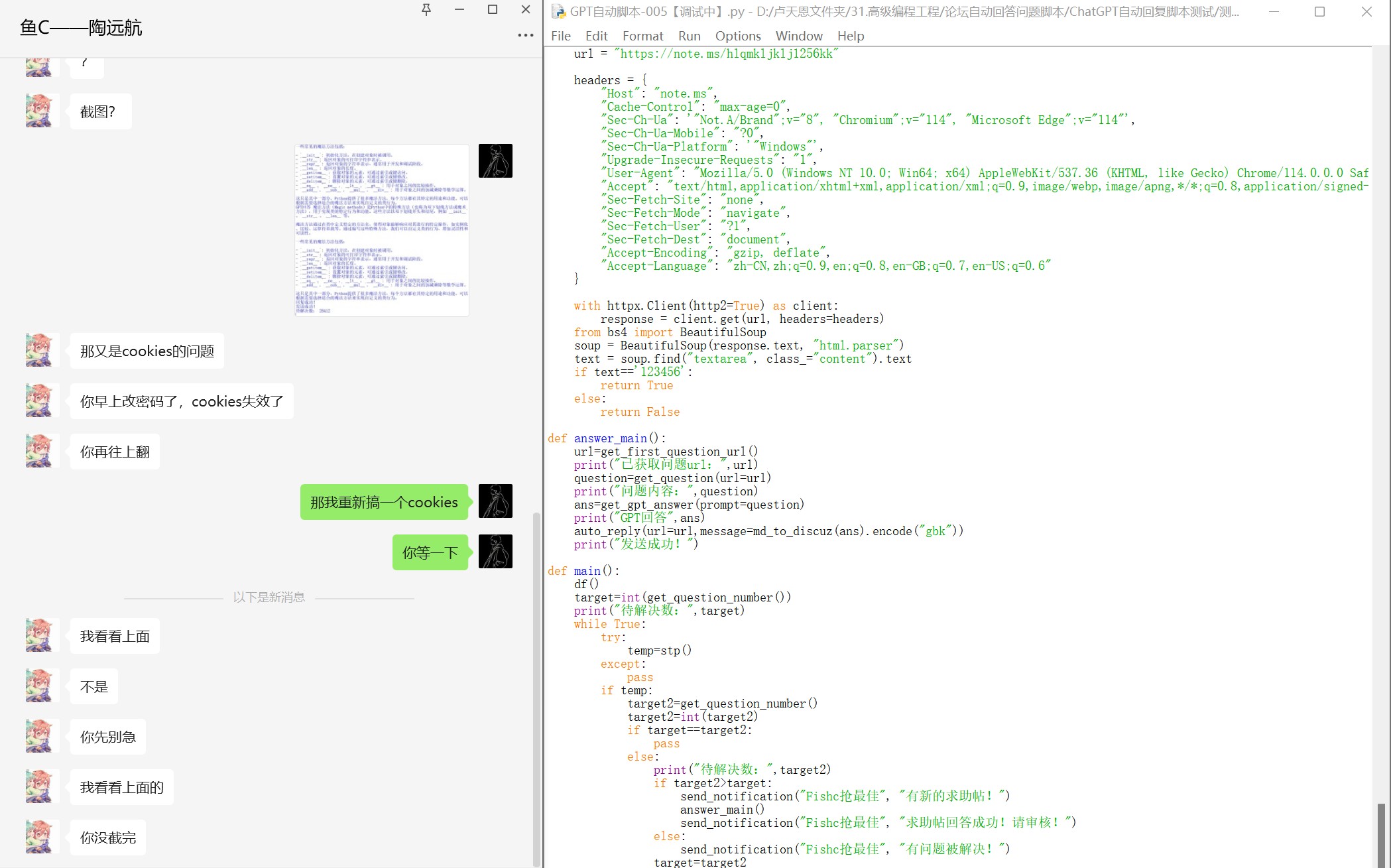The image size is (1391, 868).
Task: Click the '截图?' message bubble
Action: tap(100, 111)
